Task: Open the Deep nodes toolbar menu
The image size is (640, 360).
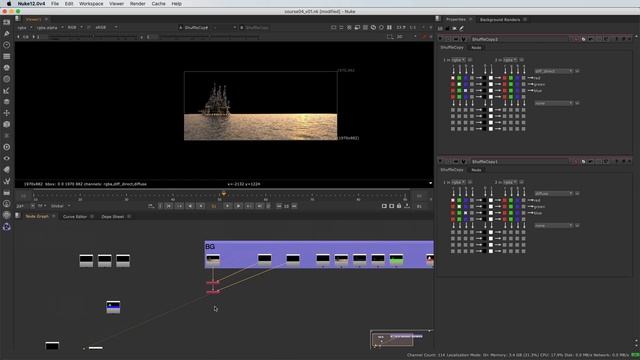Action: click(x=7, y=147)
